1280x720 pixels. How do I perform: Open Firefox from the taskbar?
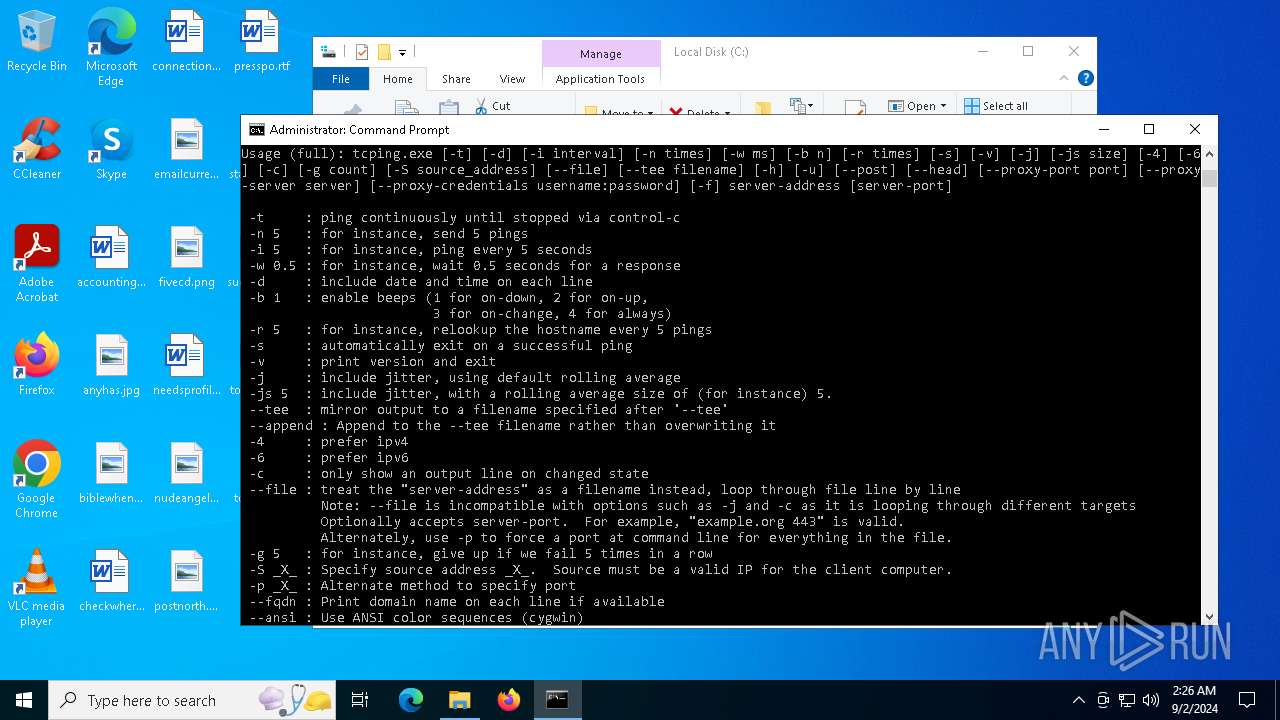[x=509, y=700]
